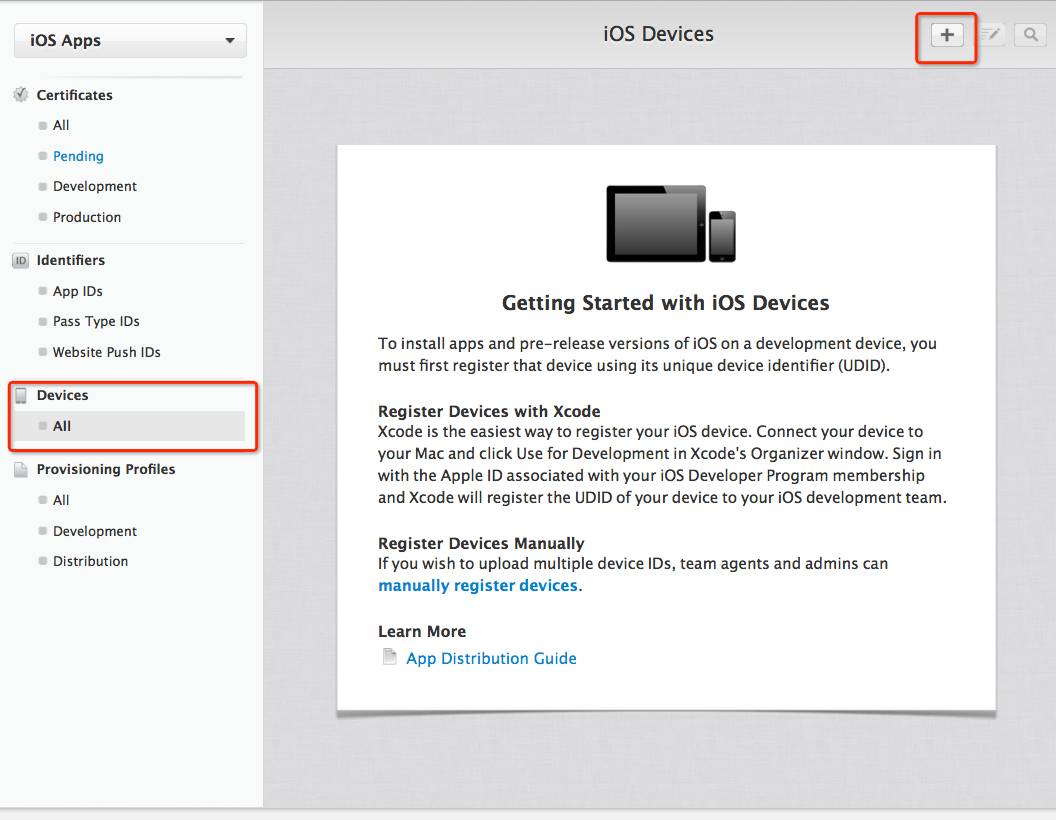Image resolution: width=1056 pixels, height=820 pixels.
Task: Open Distribution provisioning profiles
Action: [x=91, y=562]
